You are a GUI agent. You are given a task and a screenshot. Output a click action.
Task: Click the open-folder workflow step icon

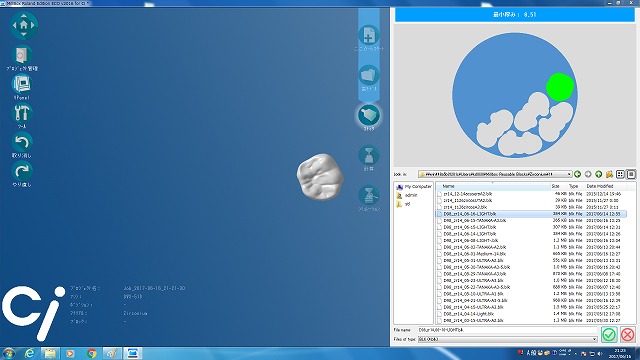[x=369, y=75]
